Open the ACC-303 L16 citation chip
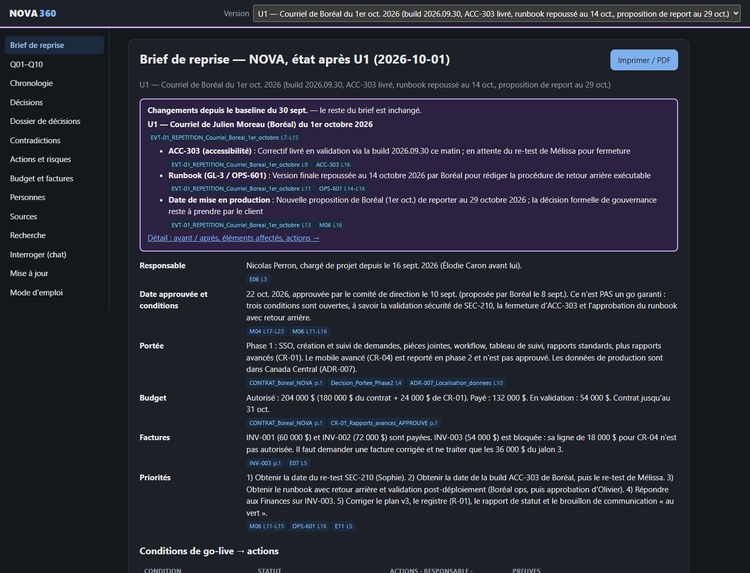 tap(333, 164)
